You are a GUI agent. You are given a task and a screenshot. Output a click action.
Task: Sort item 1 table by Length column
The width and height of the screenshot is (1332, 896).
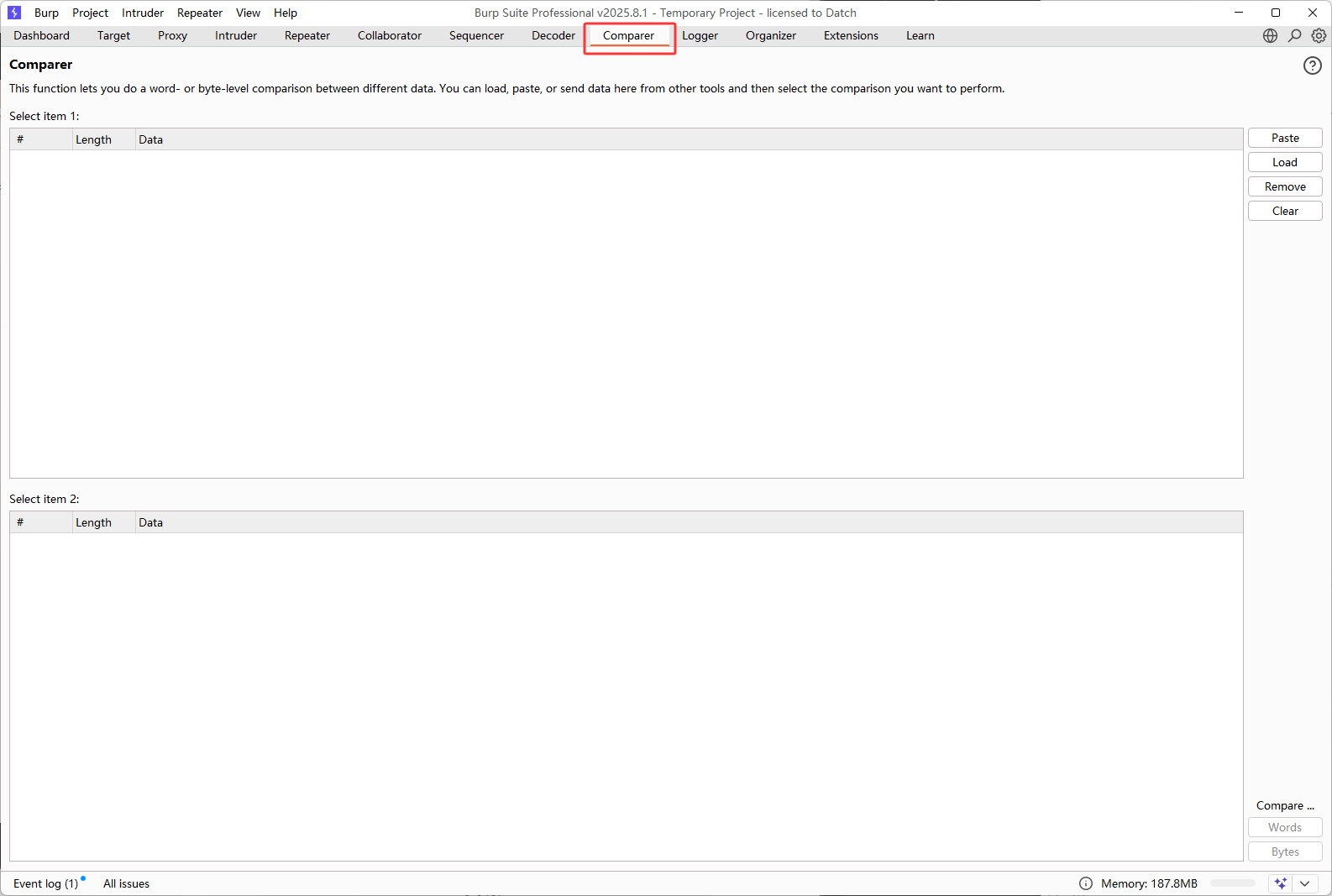(x=104, y=139)
